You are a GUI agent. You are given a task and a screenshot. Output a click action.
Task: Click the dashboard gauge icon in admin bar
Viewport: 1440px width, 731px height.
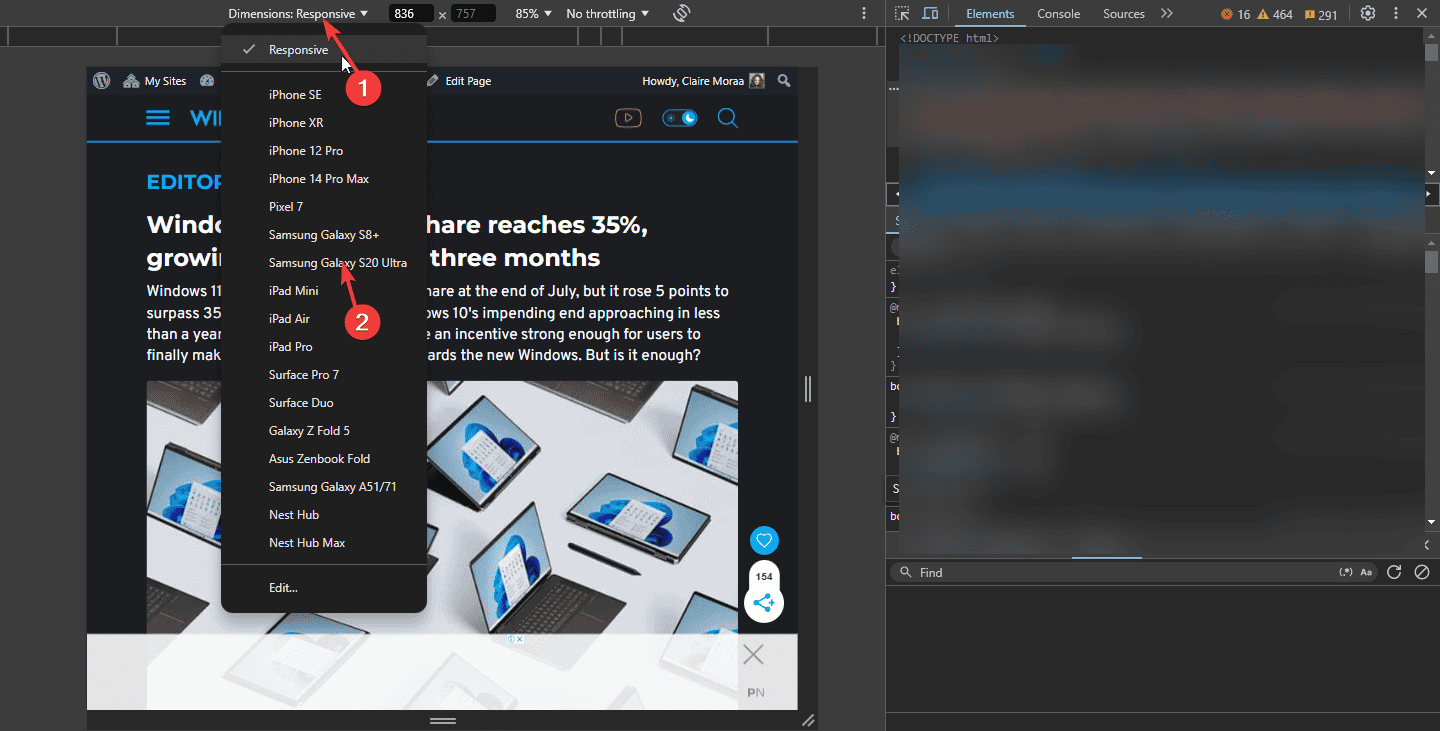pos(207,81)
